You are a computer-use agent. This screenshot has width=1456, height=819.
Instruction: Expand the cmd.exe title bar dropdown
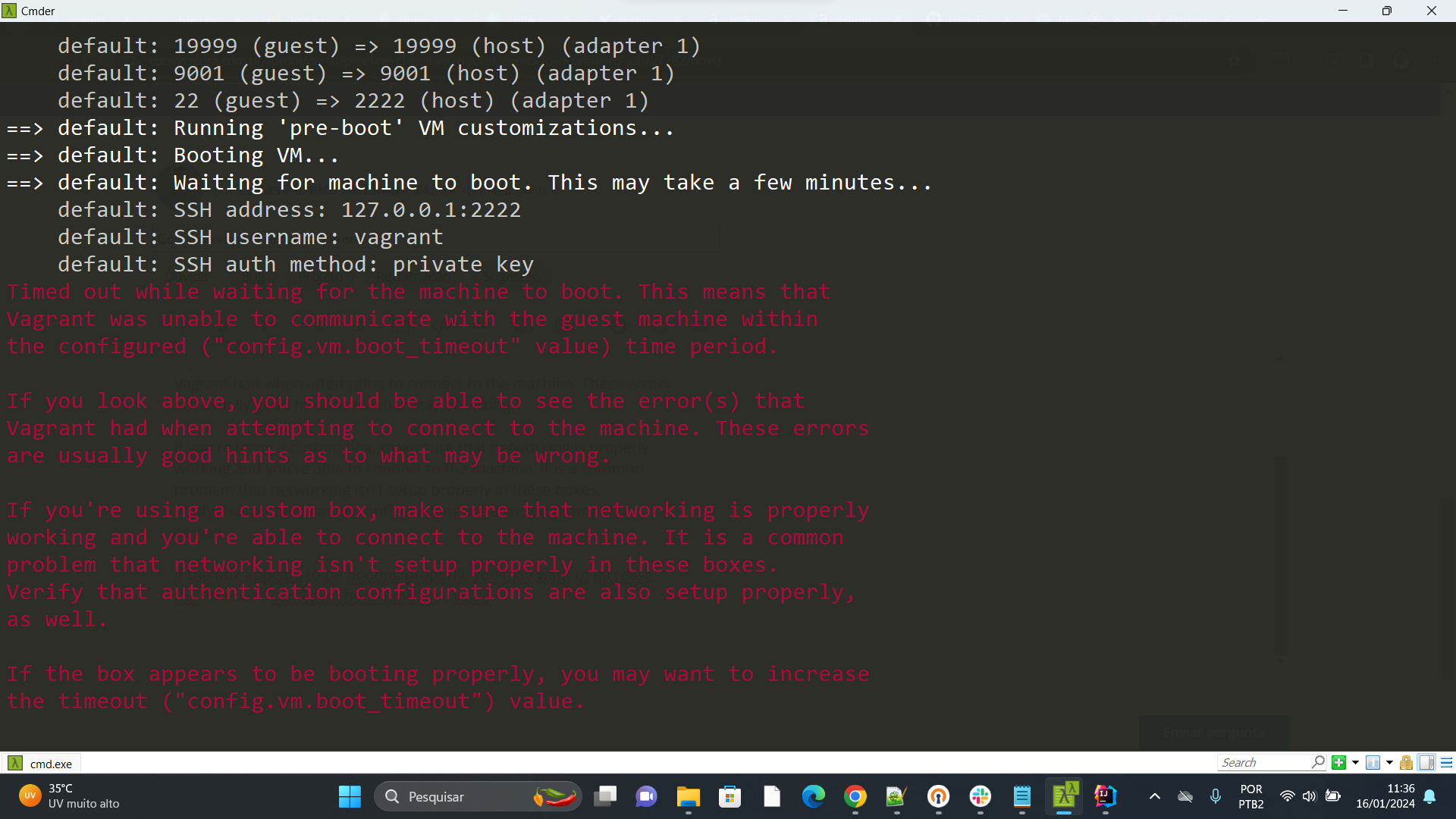(x=1391, y=763)
